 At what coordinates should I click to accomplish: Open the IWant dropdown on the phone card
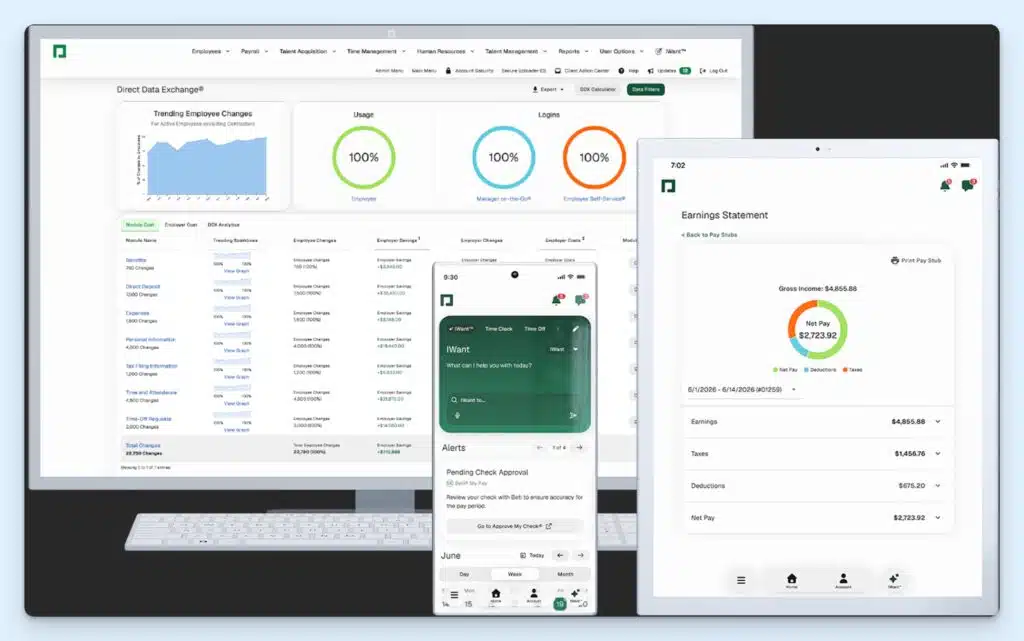click(564, 349)
